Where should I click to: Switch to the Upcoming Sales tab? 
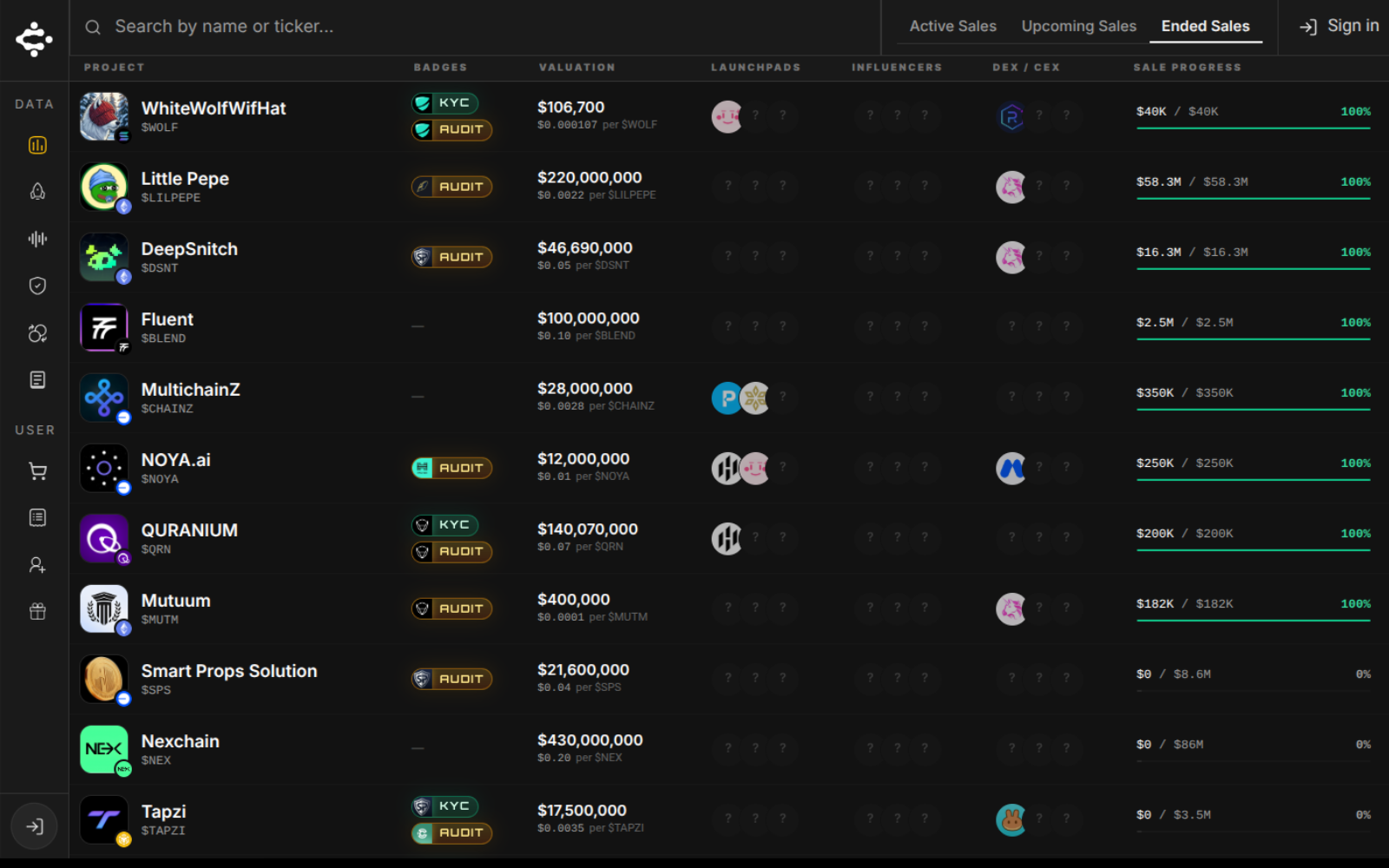point(1078,26)
